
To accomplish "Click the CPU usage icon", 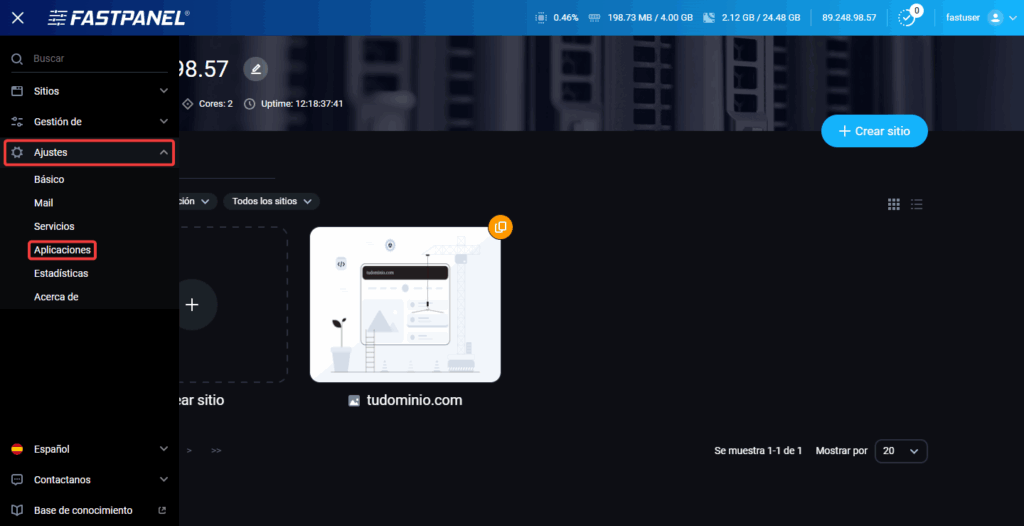I will coord(541,18).
